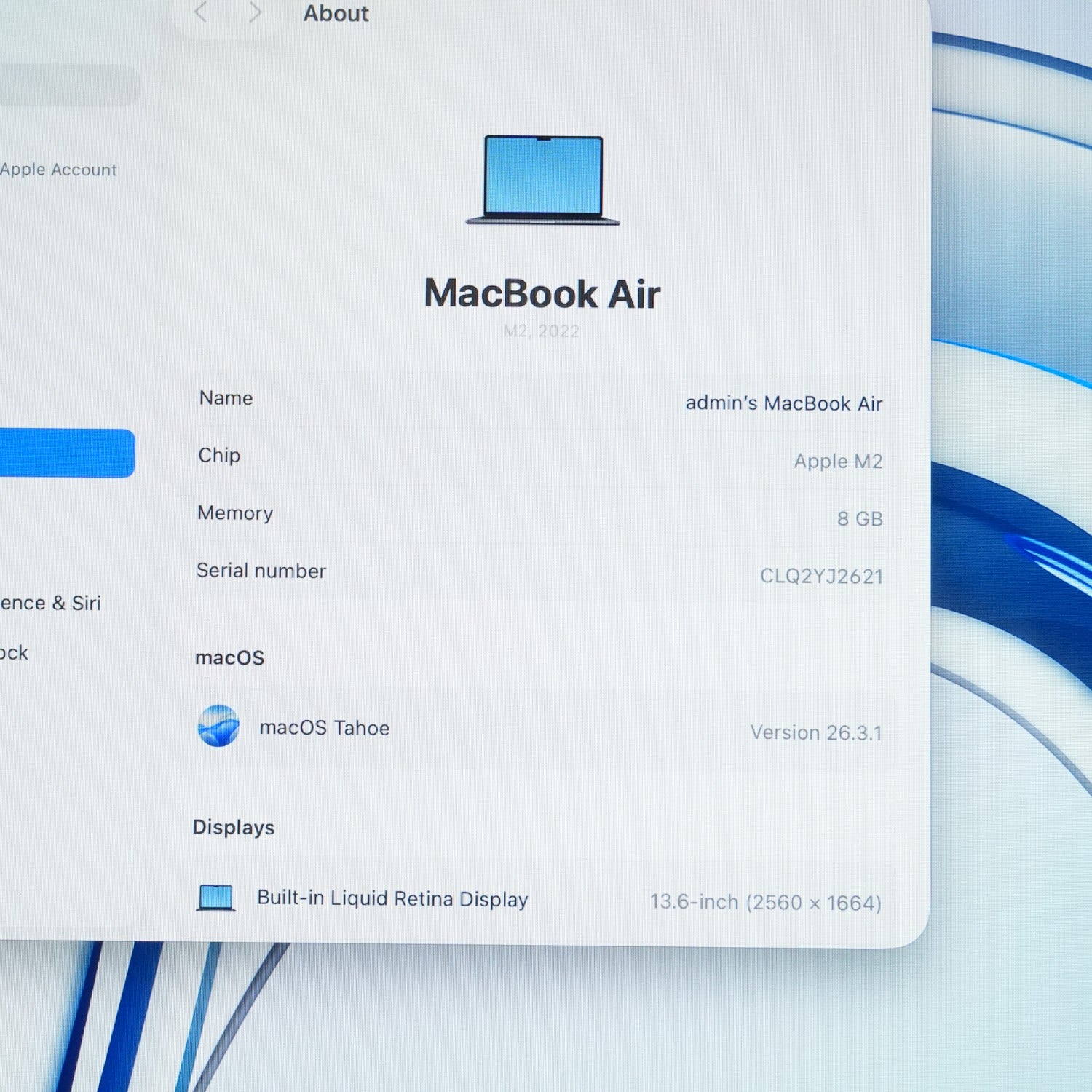The width and height of the screenshot is (1092, 1092).
Task: Click Built-in Liquid Retina Display row
Action: pyautogui.click(x=539, y=899)
